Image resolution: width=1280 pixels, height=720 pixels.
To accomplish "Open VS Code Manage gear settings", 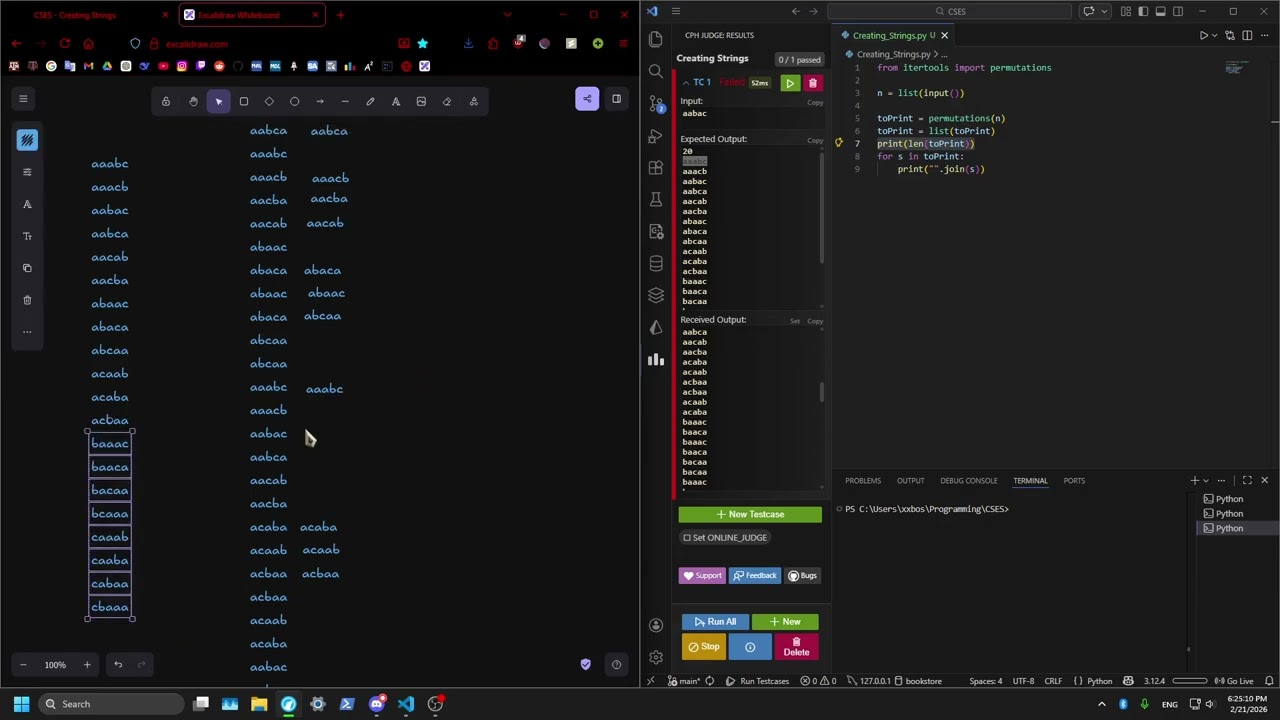I will [656, 657].
